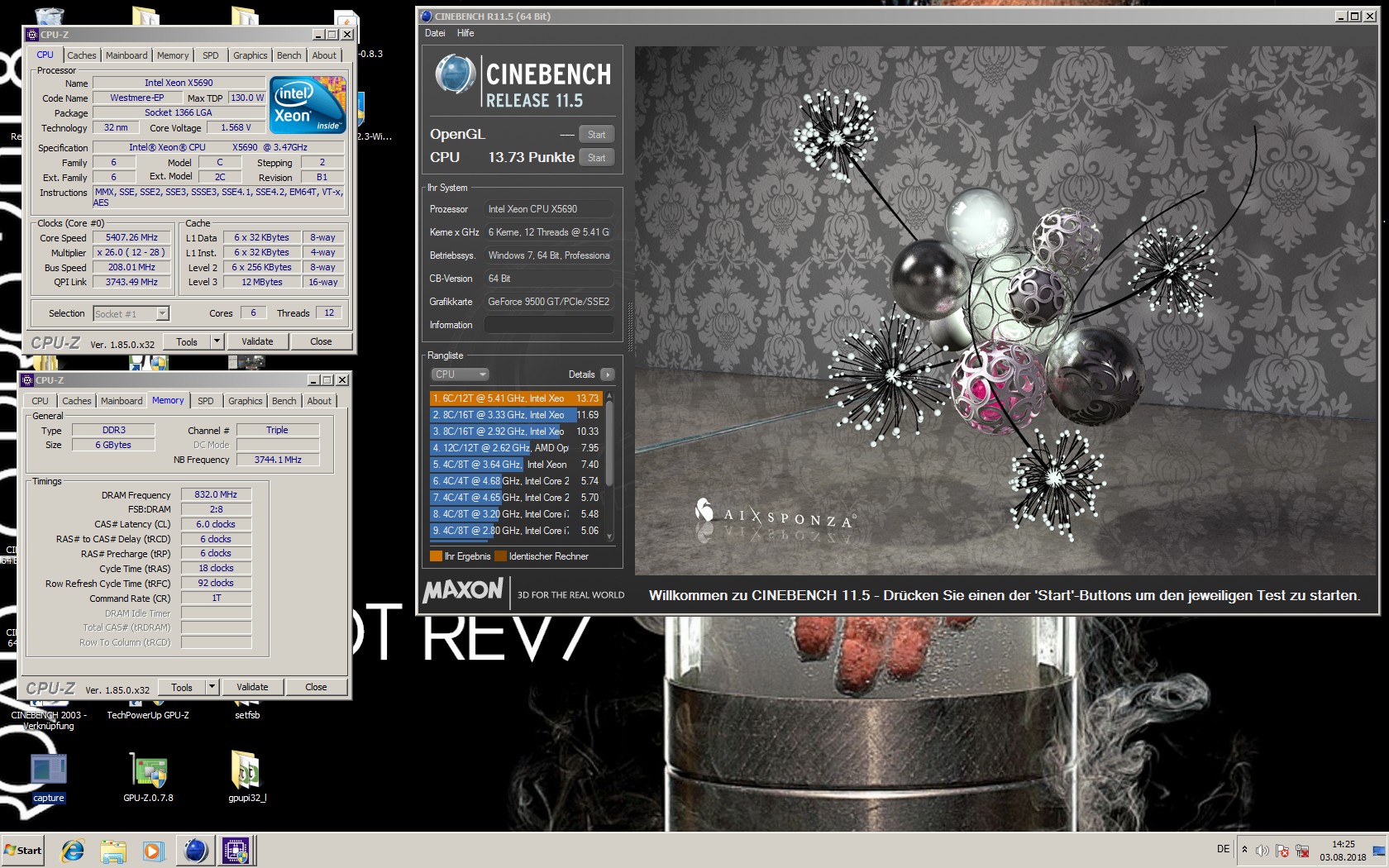Select Graphics tab in lower CPU-Z window
The image size is (1389, 868).
coord(246,401)
